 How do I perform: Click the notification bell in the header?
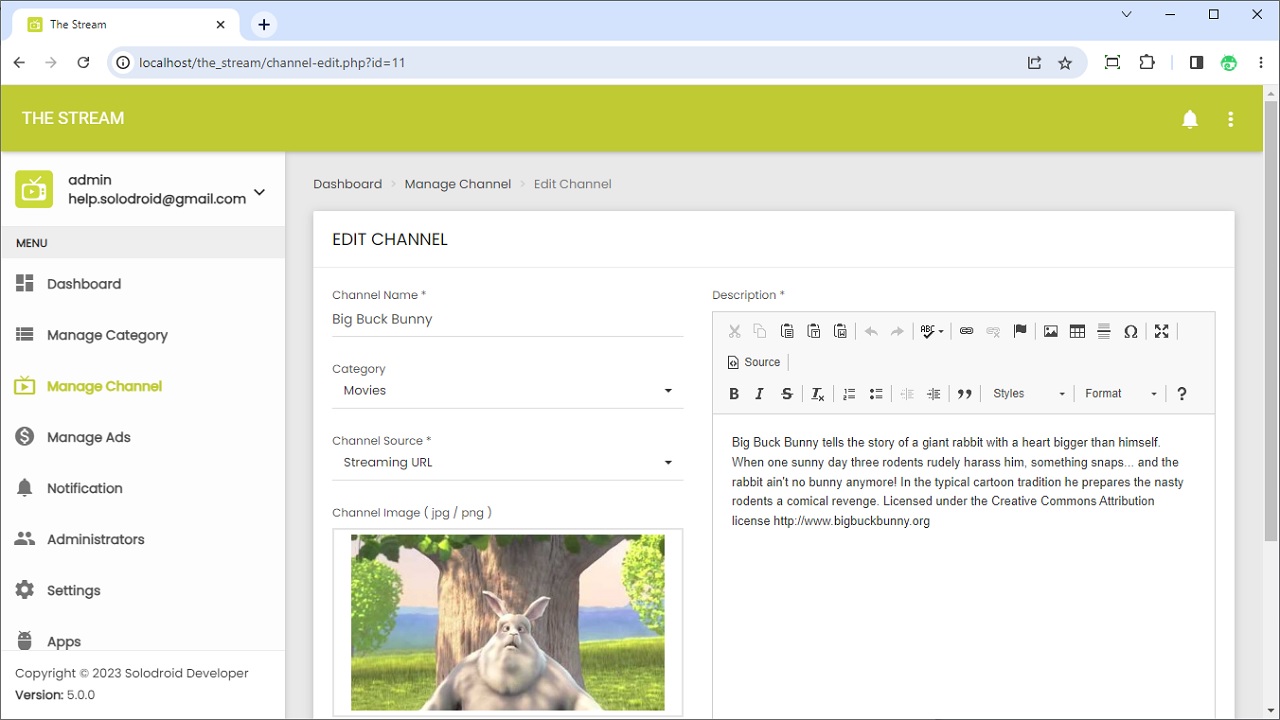click(x=1190, y=119)
